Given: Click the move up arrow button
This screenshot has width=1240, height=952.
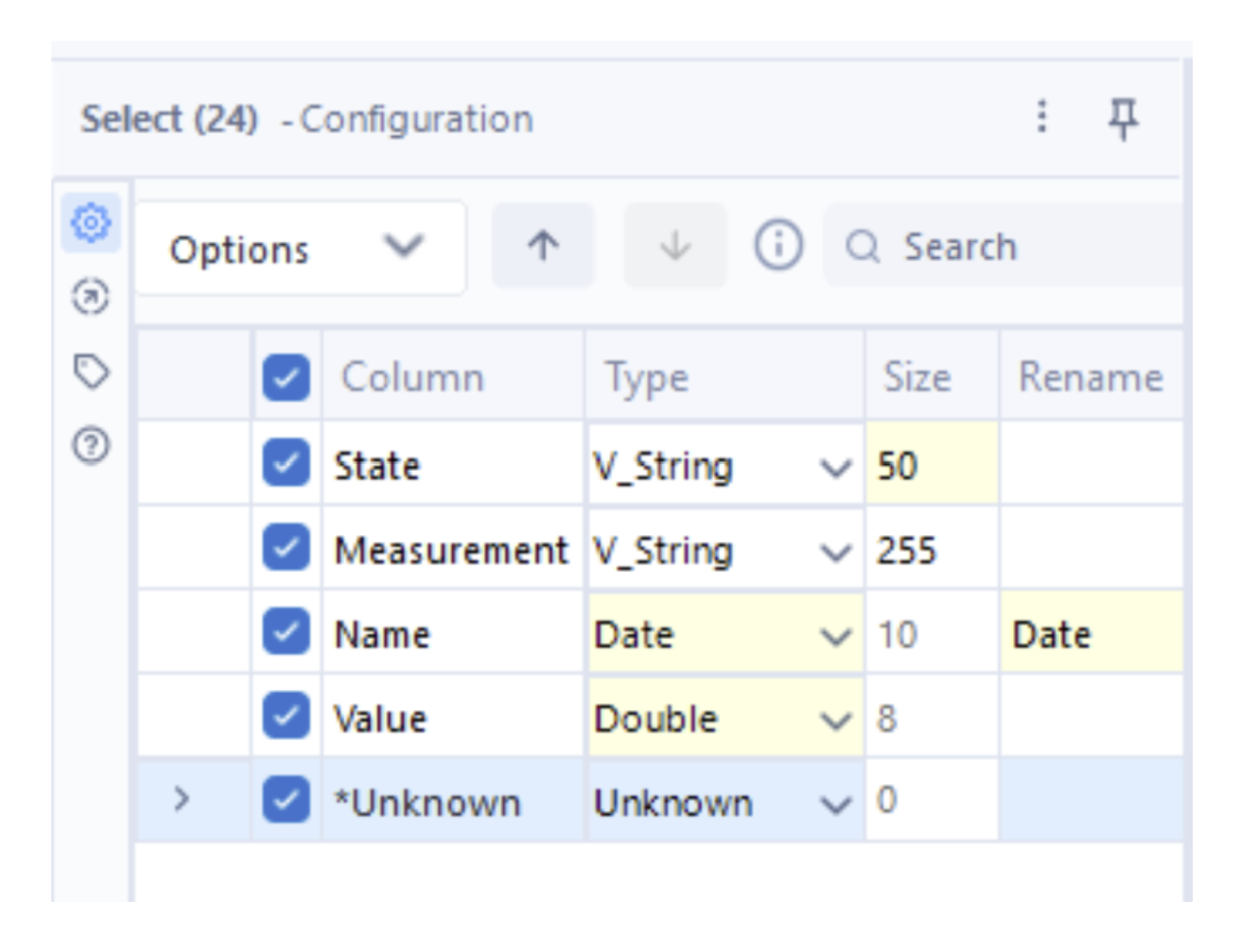Looking at the screenshot, I should [x=543, y=246].
